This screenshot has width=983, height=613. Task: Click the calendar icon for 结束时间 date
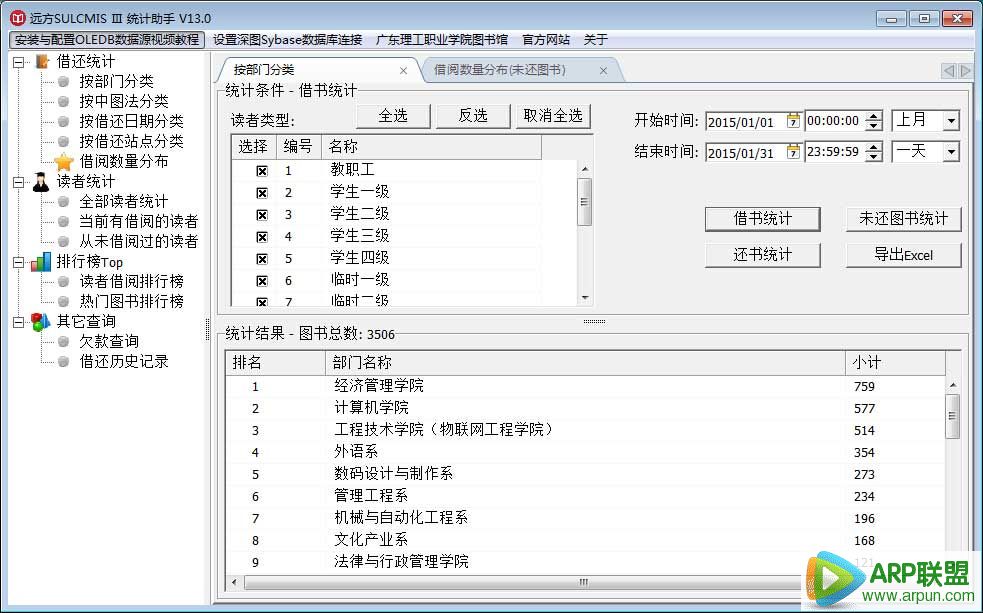click(793, 152)
